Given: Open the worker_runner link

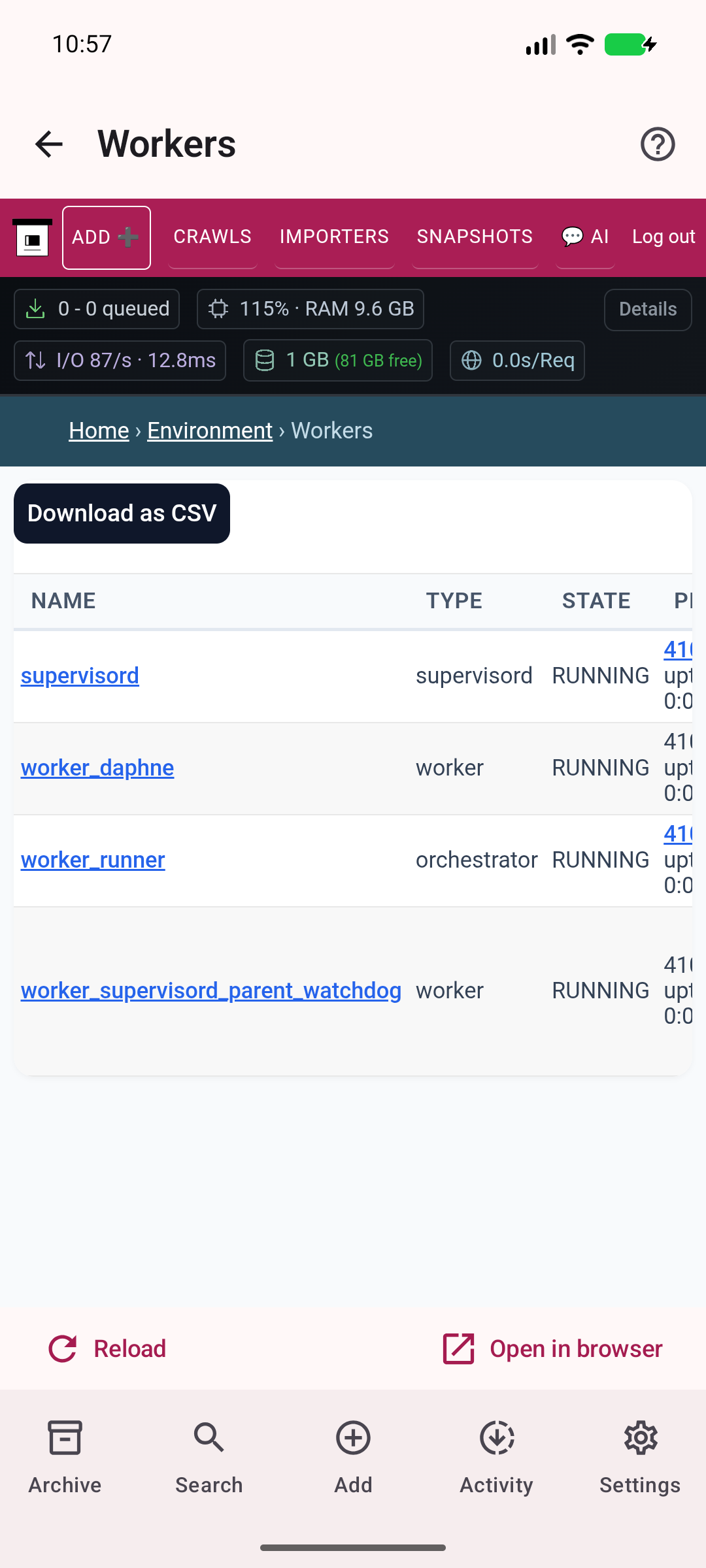Looking at the screenshot, I should [93, 860].
